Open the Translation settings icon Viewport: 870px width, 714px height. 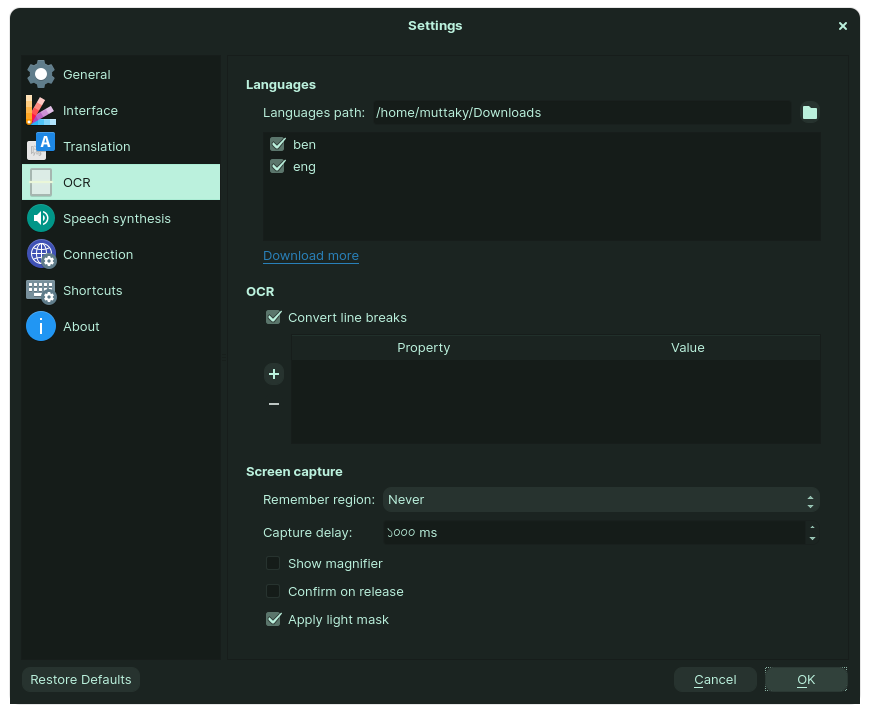[41, 146]
